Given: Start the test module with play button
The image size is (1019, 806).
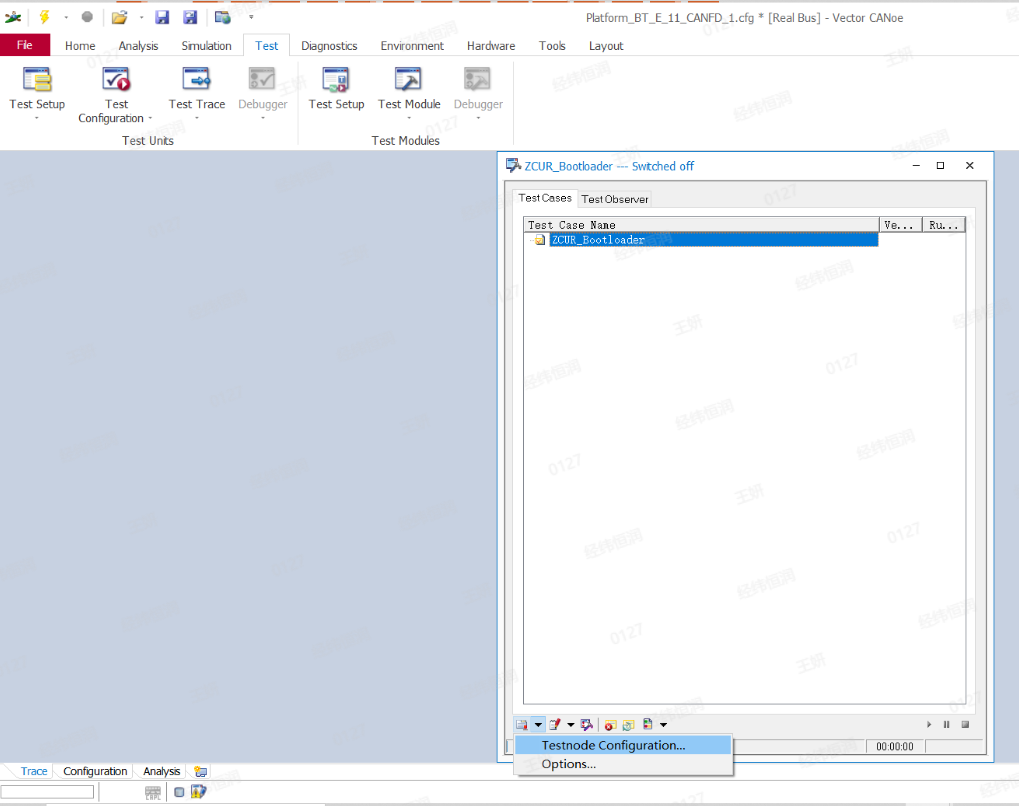Looking at the screenshot, I should coord(929,724).
